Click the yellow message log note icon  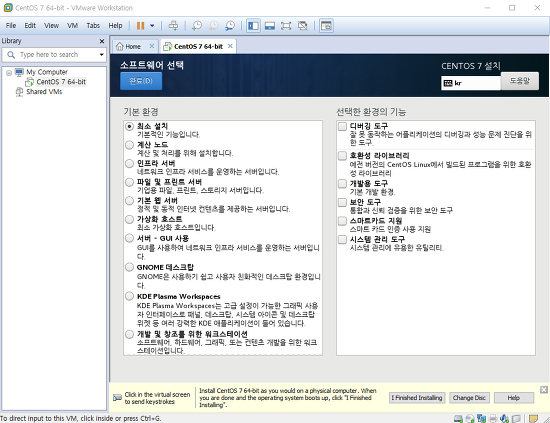point(533,418)
